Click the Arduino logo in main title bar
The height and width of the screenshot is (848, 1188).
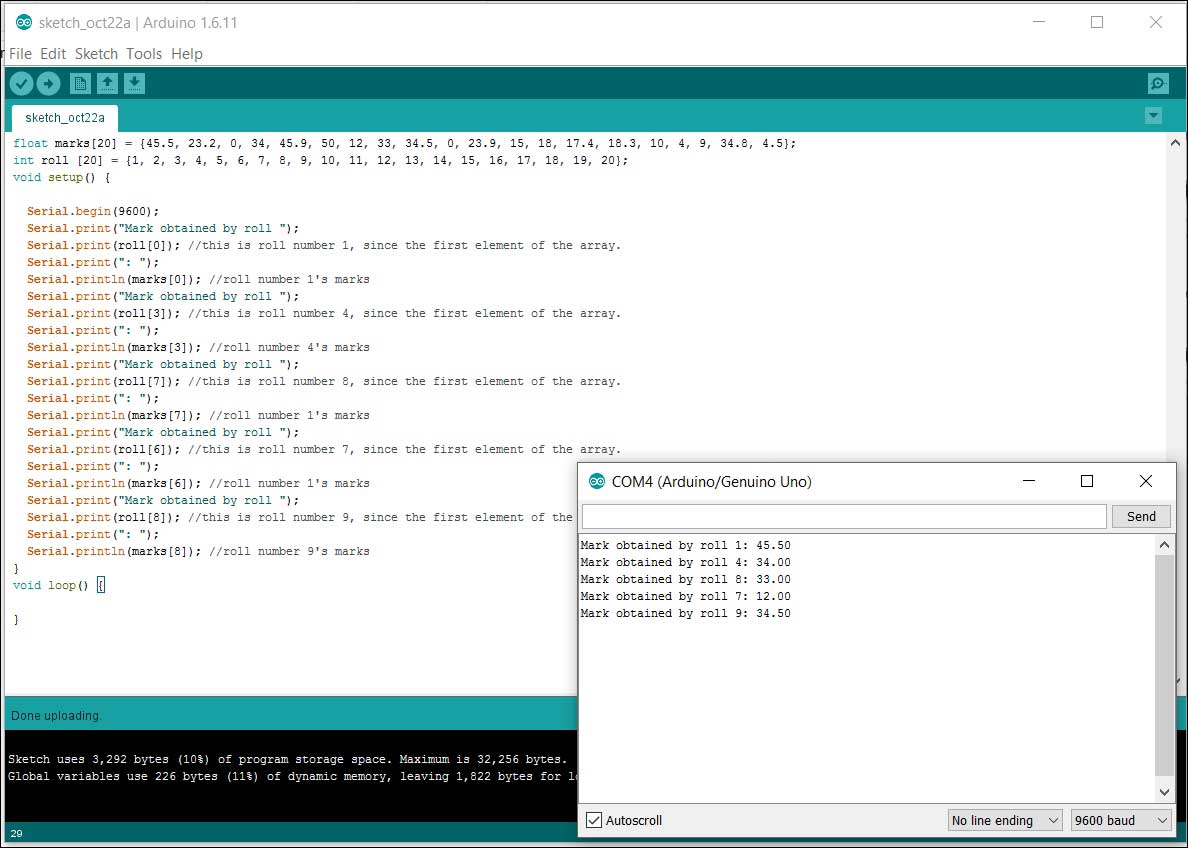point(24,22)
